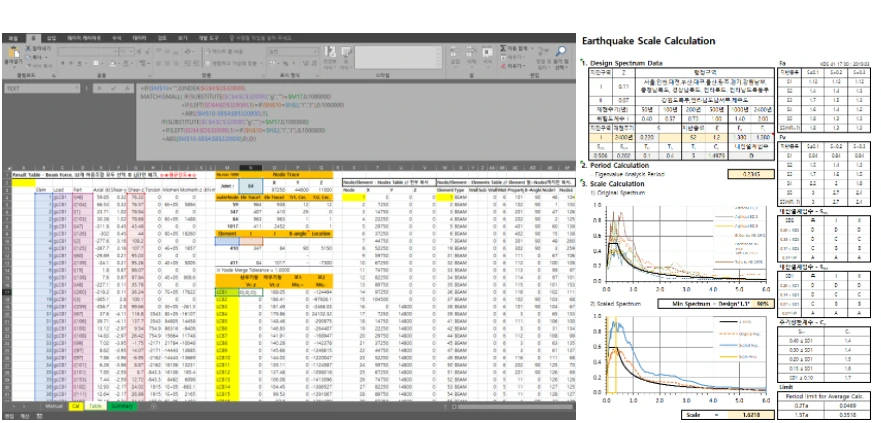Select the yellow LCB10 cell

tap(227, 357)
